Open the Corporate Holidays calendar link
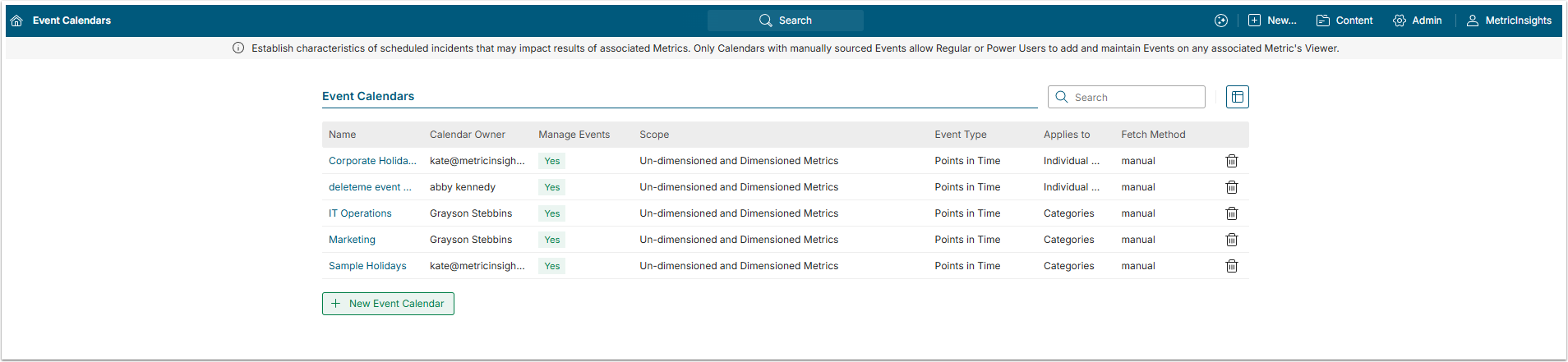Image resolution: width=1568 pixels, height=362 pixels. coord(372,161)
